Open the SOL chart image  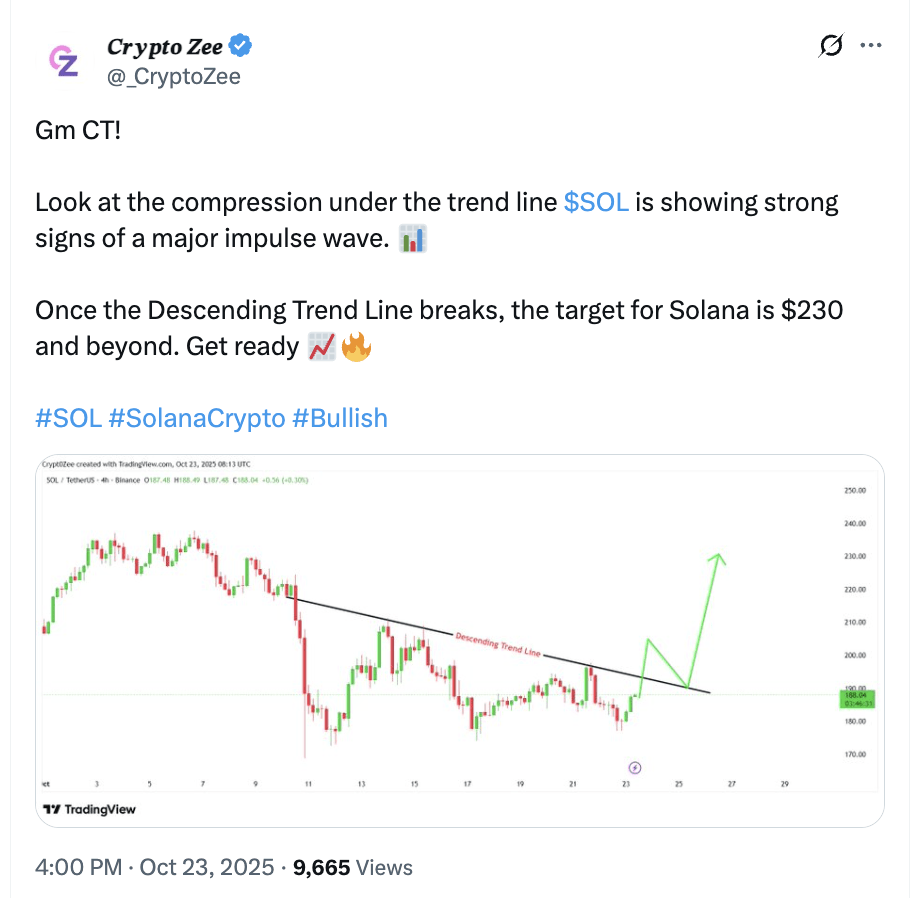coord(459,641)
